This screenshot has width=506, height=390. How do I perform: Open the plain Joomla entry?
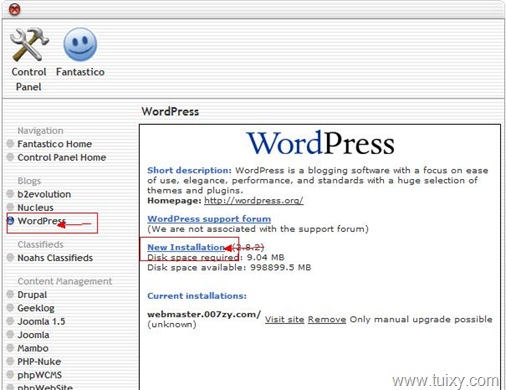[33, 335]
